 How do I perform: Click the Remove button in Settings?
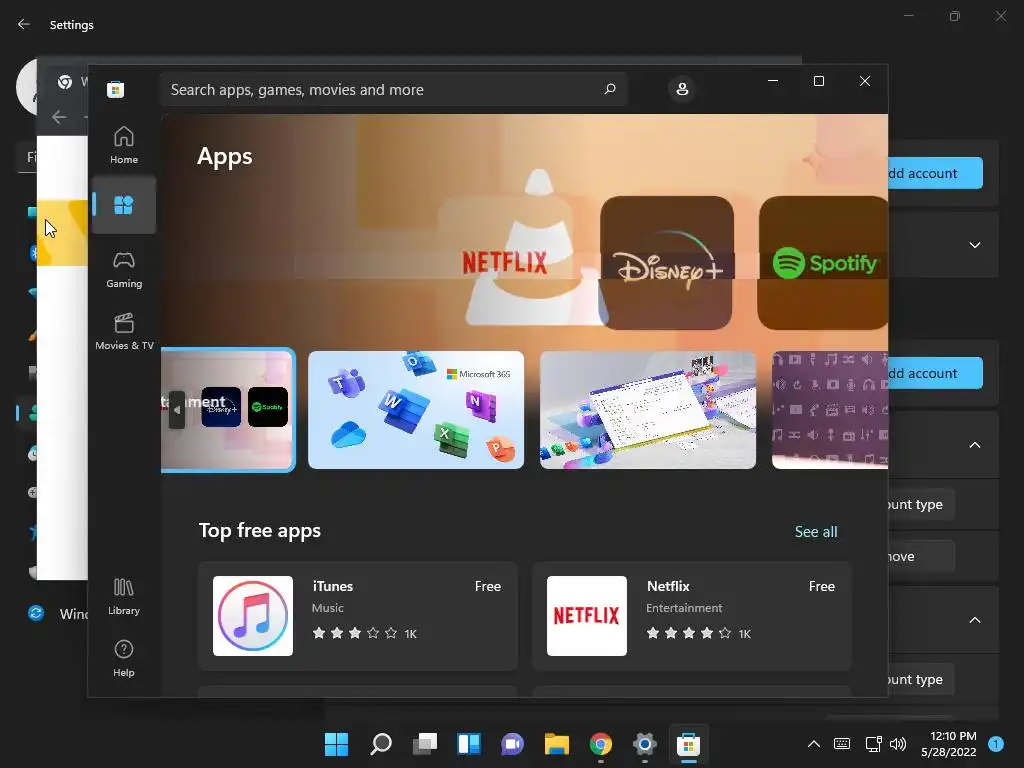click(x=921, y=556)
